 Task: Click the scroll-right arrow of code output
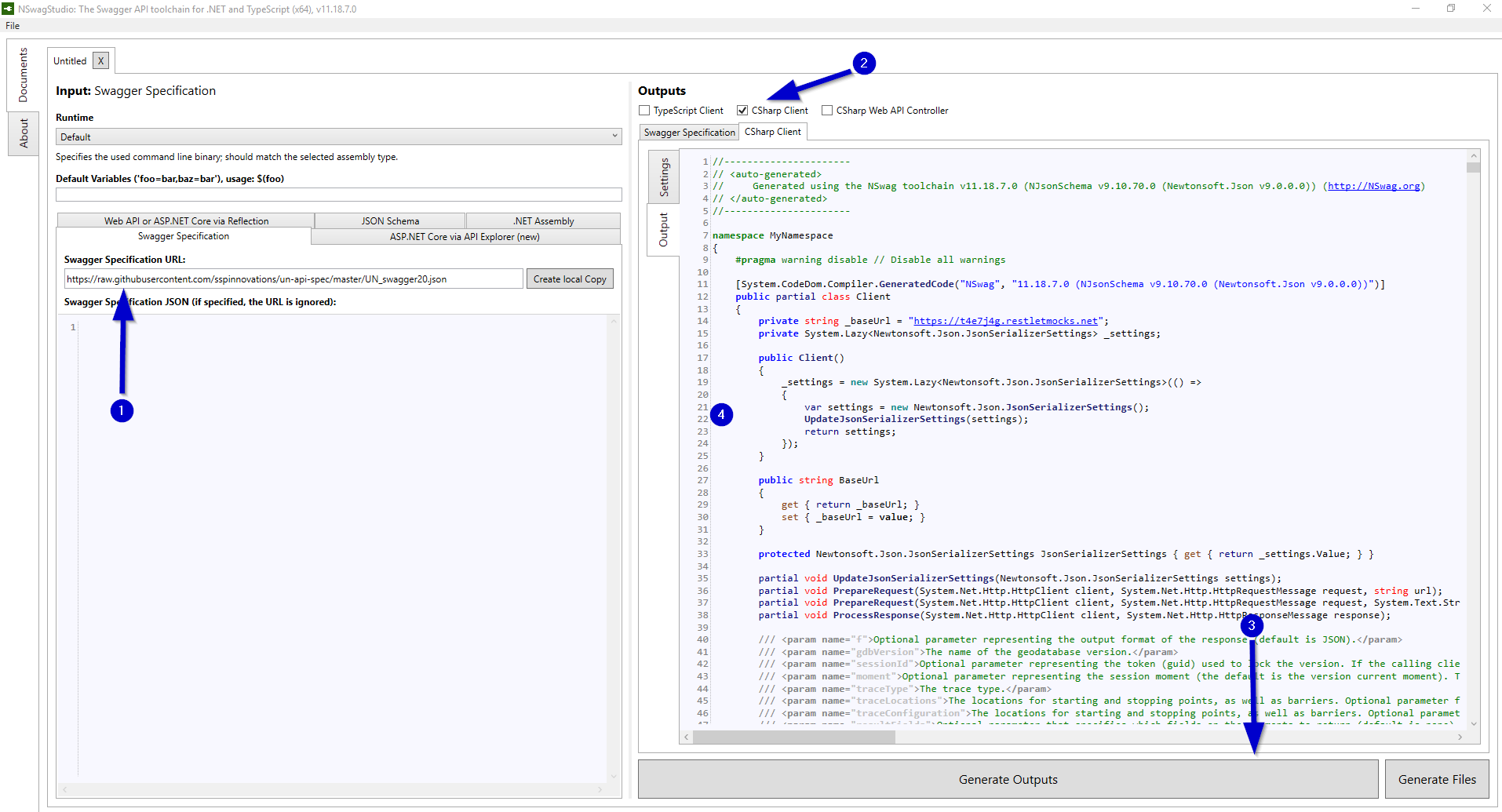pyautogui.click(x=1460, y=737)
